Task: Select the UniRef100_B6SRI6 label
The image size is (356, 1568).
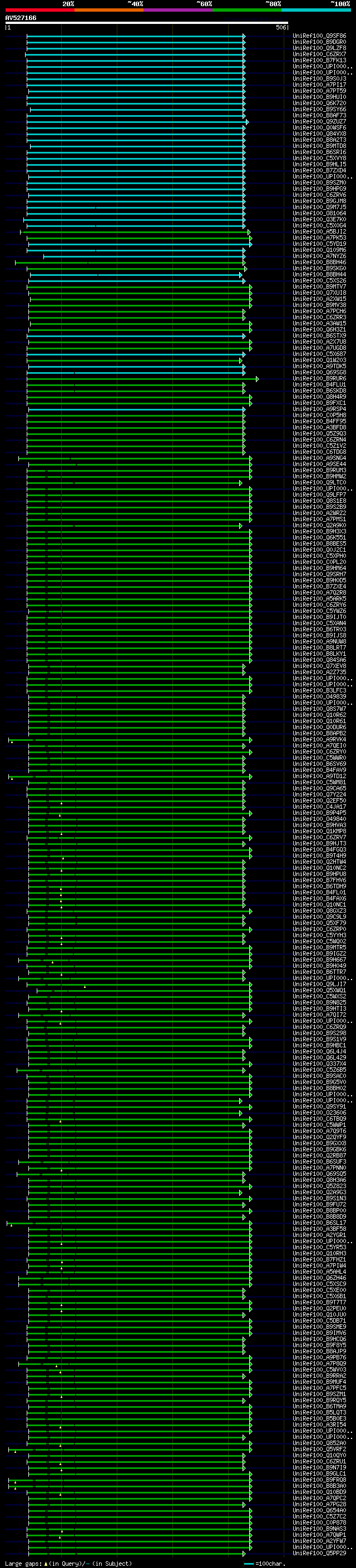Action: (319, 151)
